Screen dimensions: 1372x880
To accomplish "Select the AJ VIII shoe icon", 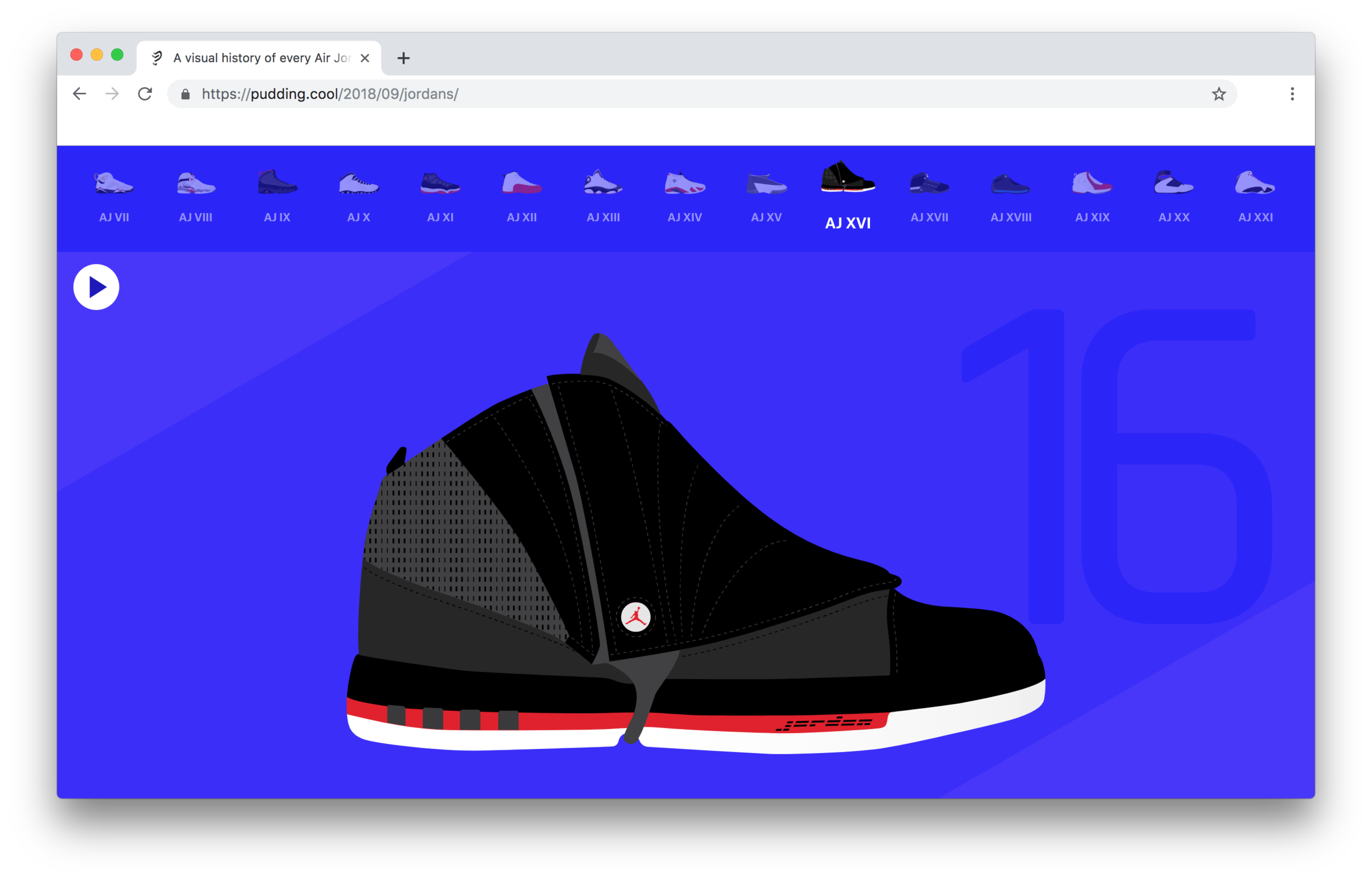I will (196, 183).
